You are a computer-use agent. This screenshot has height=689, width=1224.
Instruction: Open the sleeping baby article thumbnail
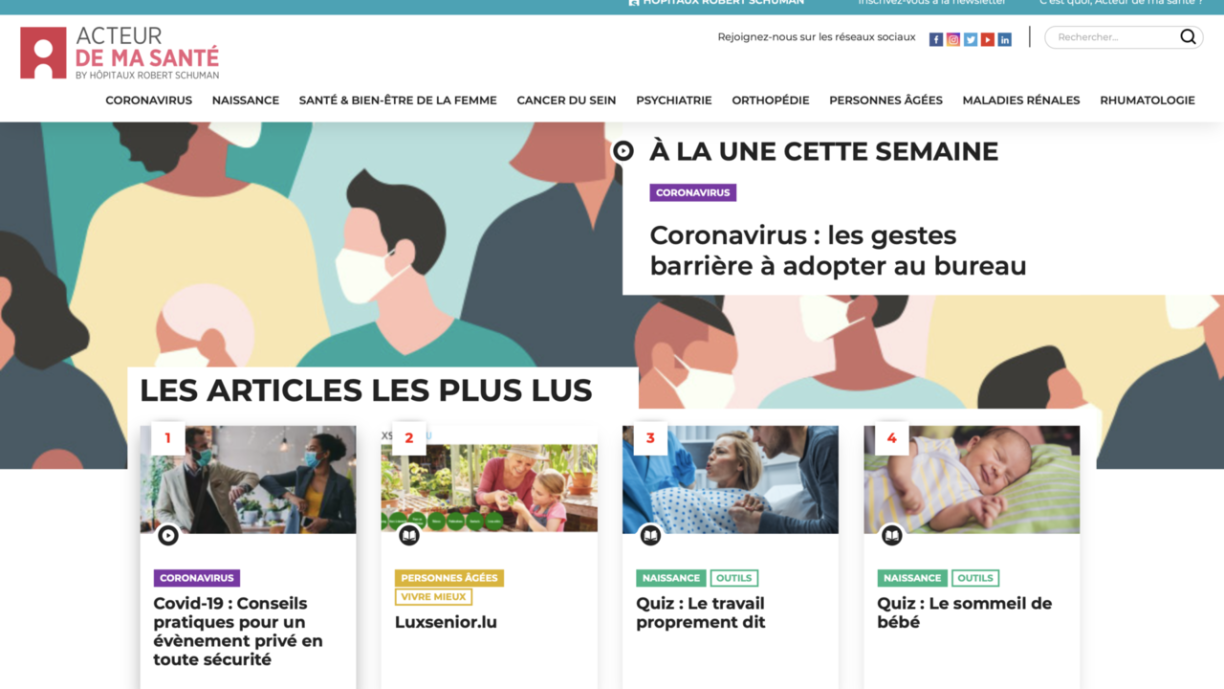[x=971, y=479]
